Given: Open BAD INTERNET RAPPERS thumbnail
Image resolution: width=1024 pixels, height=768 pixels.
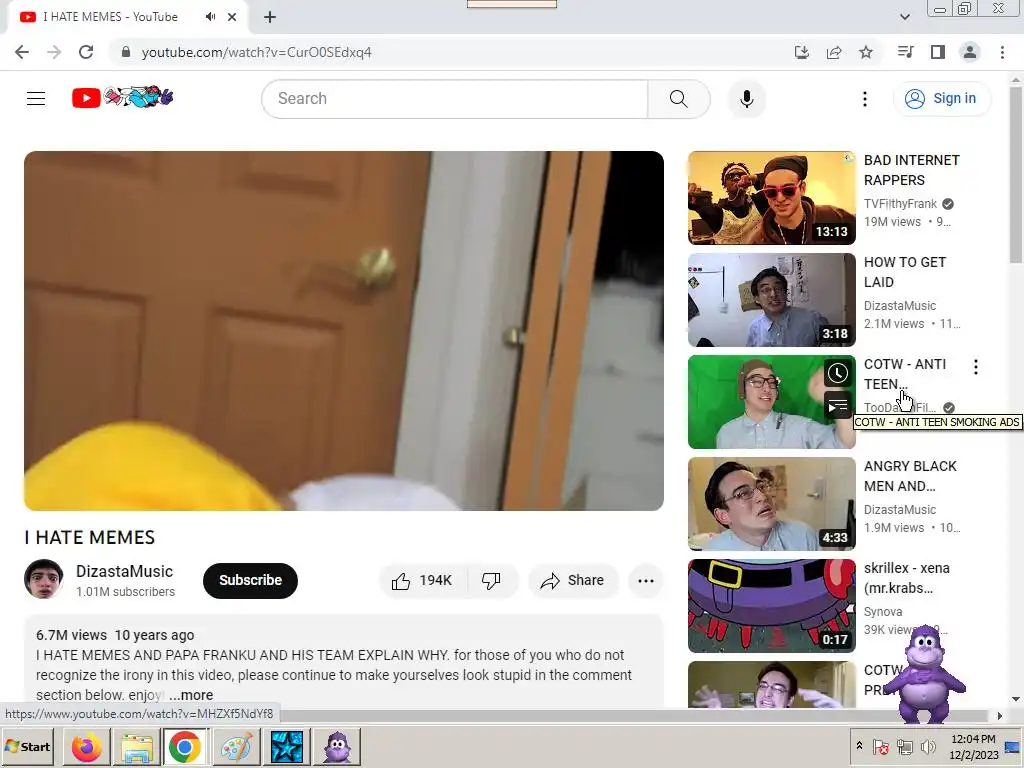Looking at the screenshot, I should pos(771,198).
